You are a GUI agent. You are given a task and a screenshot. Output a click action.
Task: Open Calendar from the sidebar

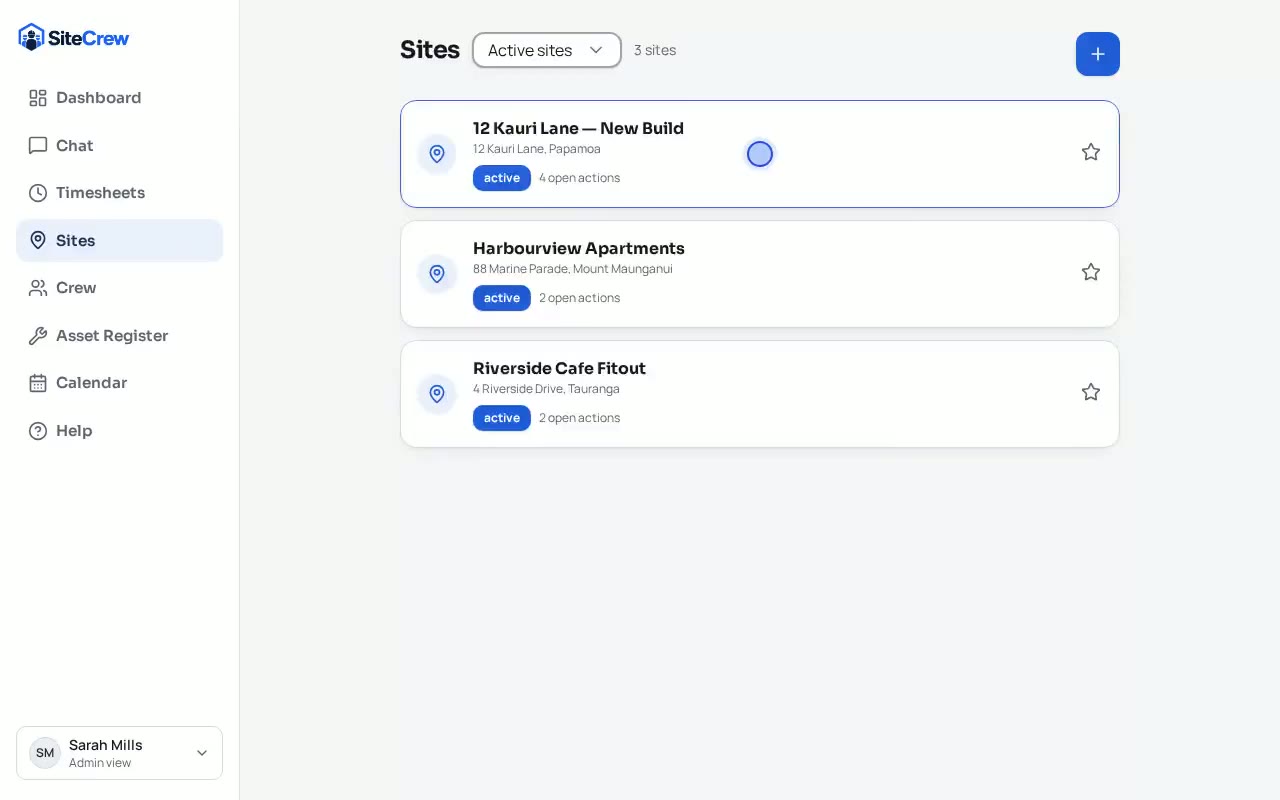tap(119, 383)
